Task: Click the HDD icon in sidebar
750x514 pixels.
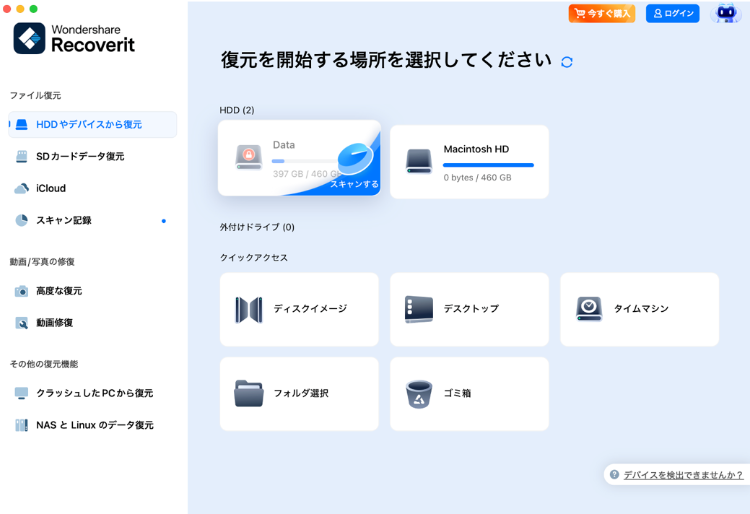Action: tap(22, 125)
